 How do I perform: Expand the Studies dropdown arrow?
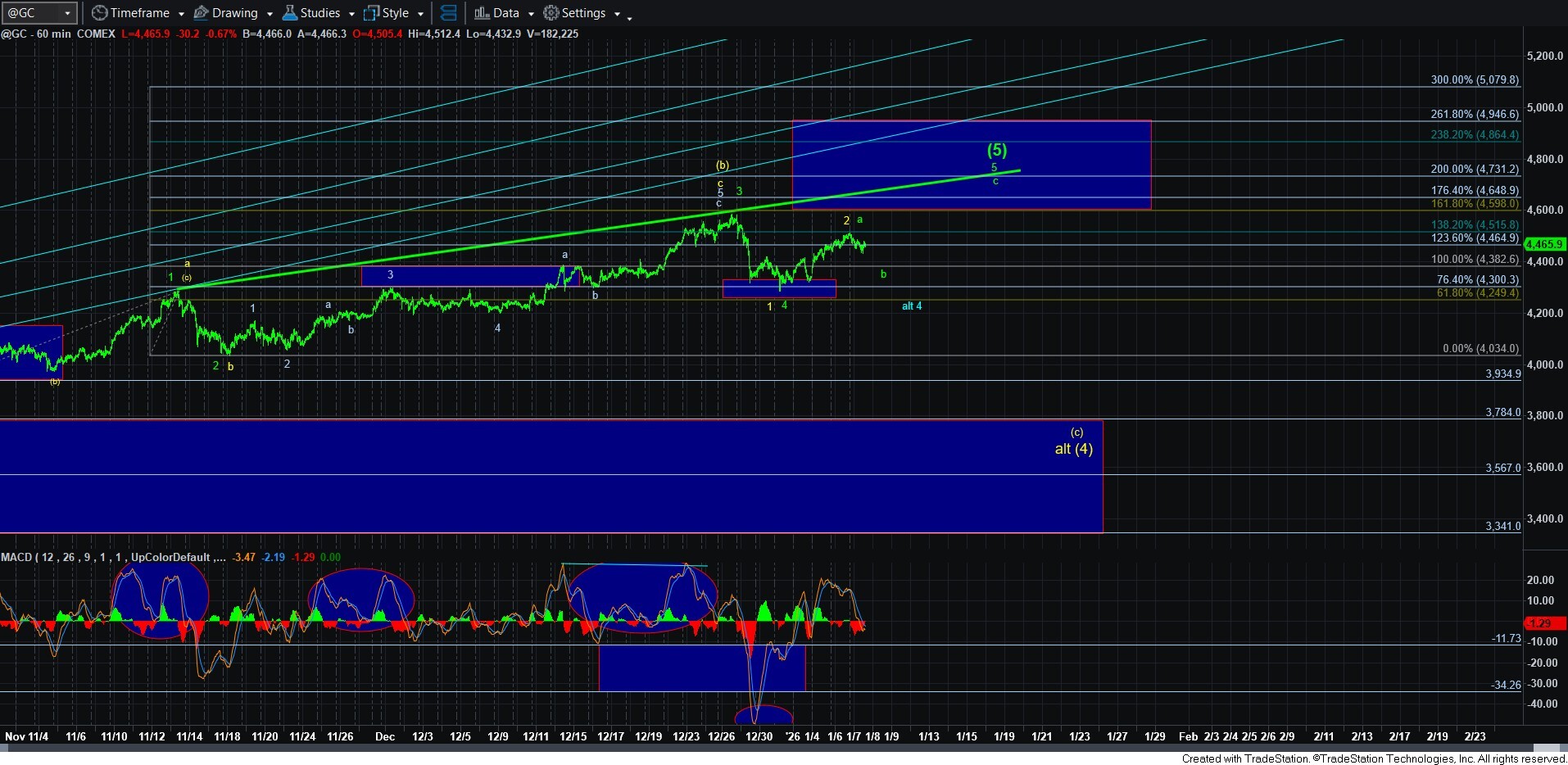click(x=351, y=14)
